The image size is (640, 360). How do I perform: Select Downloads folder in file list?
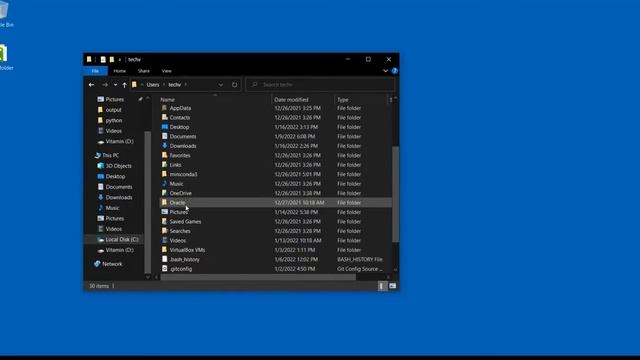click(x=183, y=146)
